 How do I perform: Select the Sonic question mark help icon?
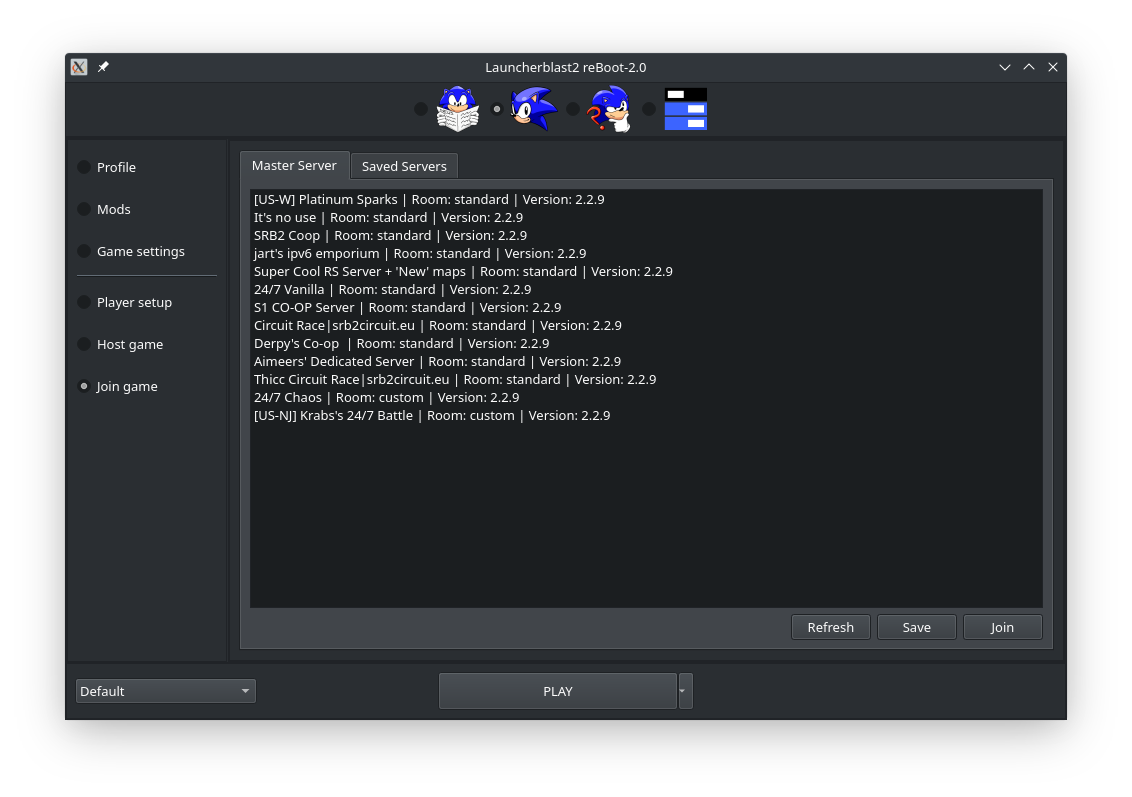tap(610, 109)
